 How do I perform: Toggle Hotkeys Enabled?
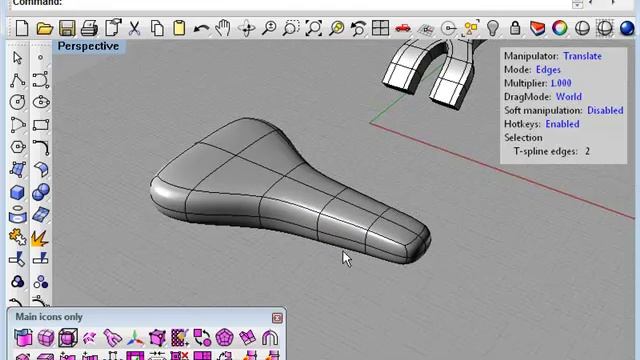point(562,124)
